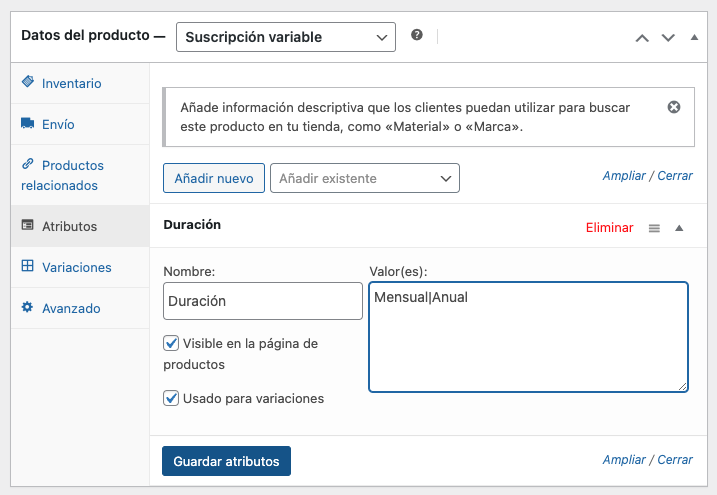Grab the Duración attribute reorder handle icon
The width and height of the screenshot is (717, 495).
(x=654, y=228)
